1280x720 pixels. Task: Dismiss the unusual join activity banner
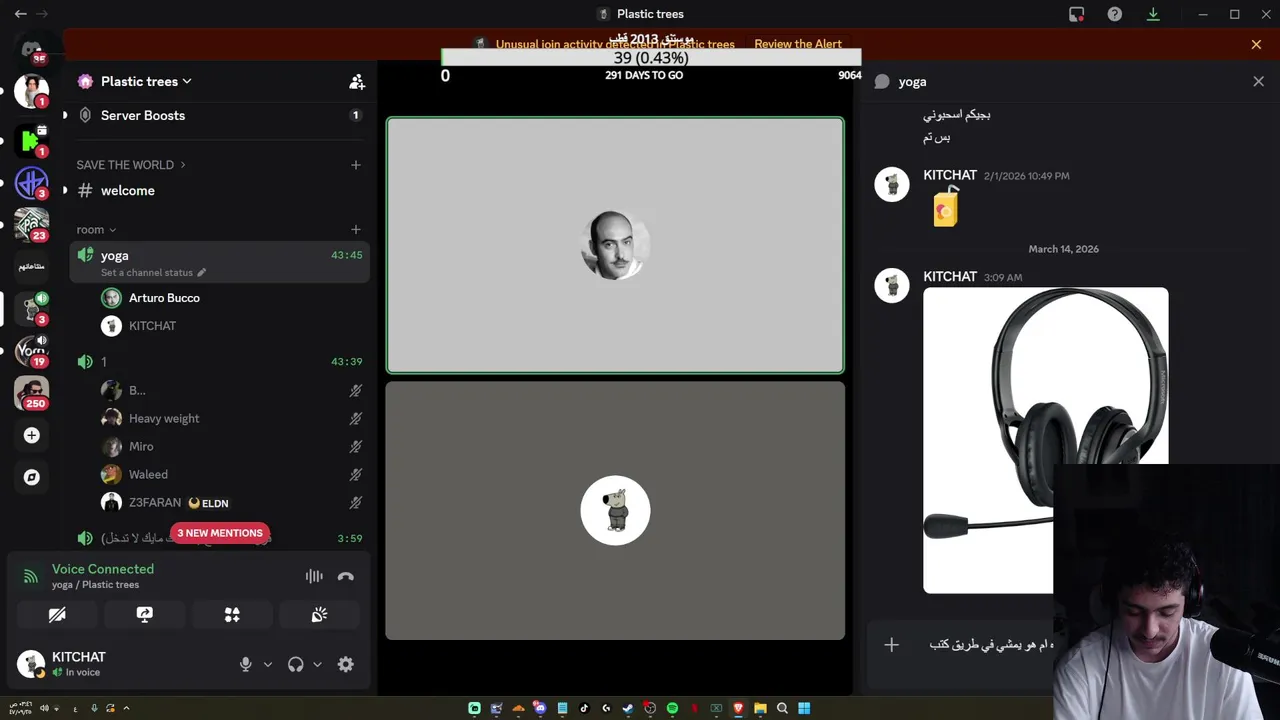click(x=1256, y=44)
